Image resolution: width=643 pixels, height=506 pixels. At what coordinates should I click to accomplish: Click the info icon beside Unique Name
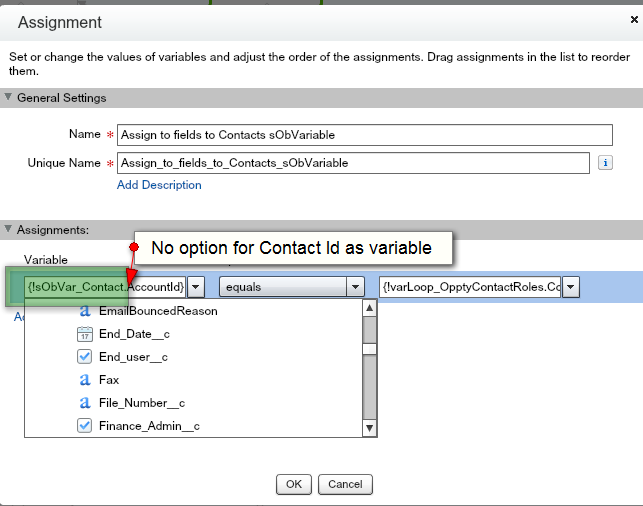click(605, 162)
